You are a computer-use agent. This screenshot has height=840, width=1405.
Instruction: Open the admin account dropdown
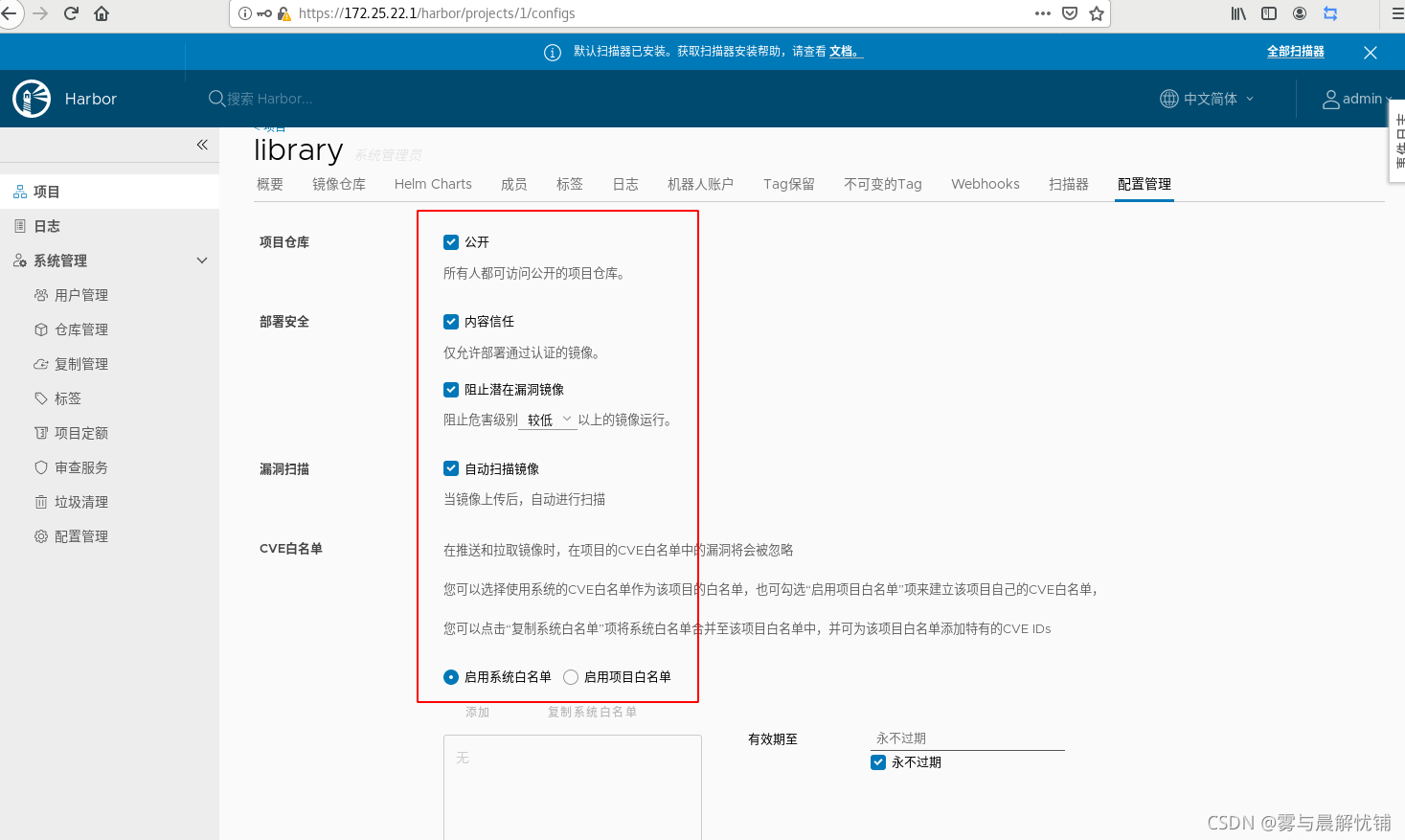tap(1358, 99)
